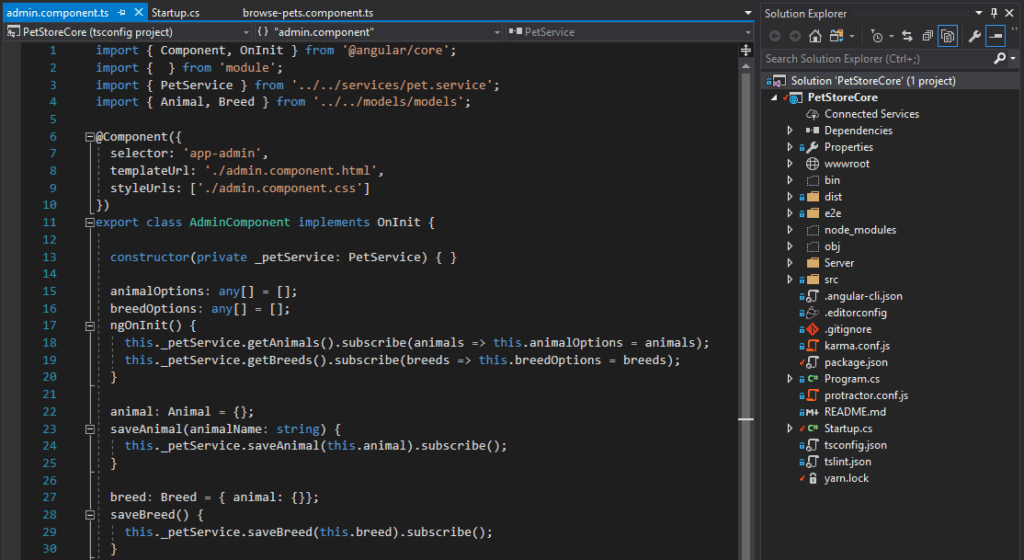Pin the Solution Explorer panel with auto-hide pushpin

tap(993, 13)
